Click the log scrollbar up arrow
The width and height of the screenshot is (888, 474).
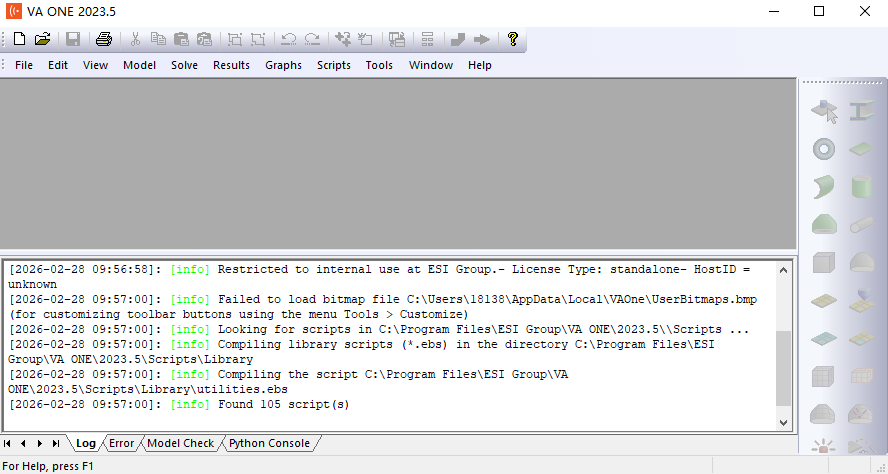click(783, 270)
